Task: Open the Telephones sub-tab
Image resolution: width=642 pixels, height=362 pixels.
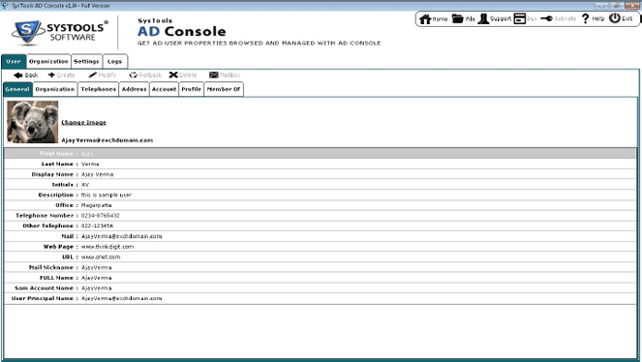Action: (x=98, y=89)
